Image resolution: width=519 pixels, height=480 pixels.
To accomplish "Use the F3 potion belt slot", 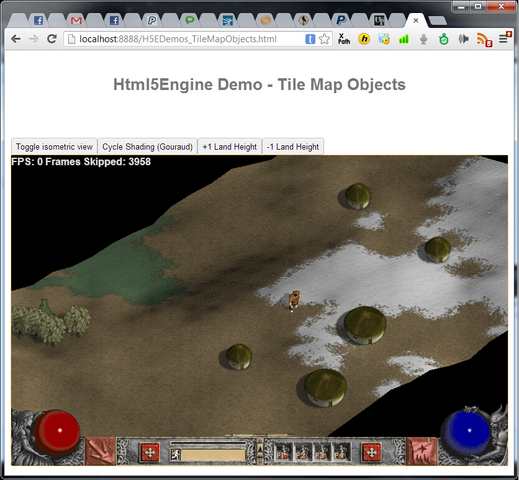I will pyautogui.click(x=322, y=453).
